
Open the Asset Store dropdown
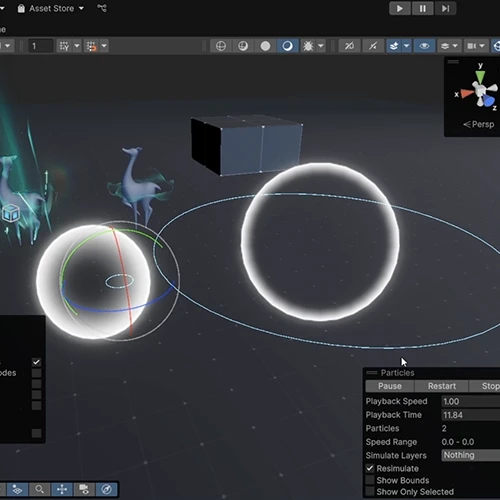click(x=50, y=8)
